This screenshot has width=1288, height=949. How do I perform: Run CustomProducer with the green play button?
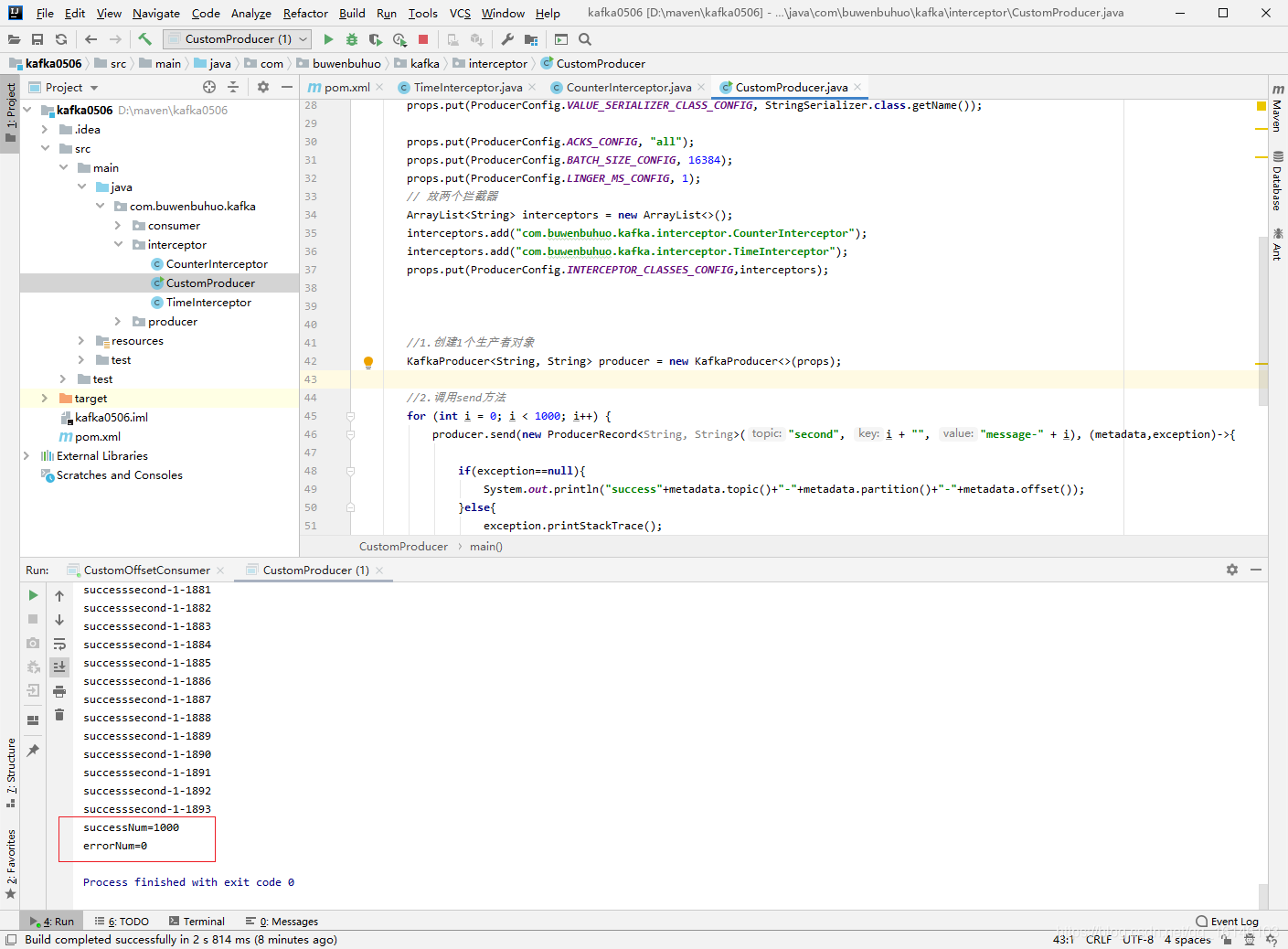tap(329, 39)
